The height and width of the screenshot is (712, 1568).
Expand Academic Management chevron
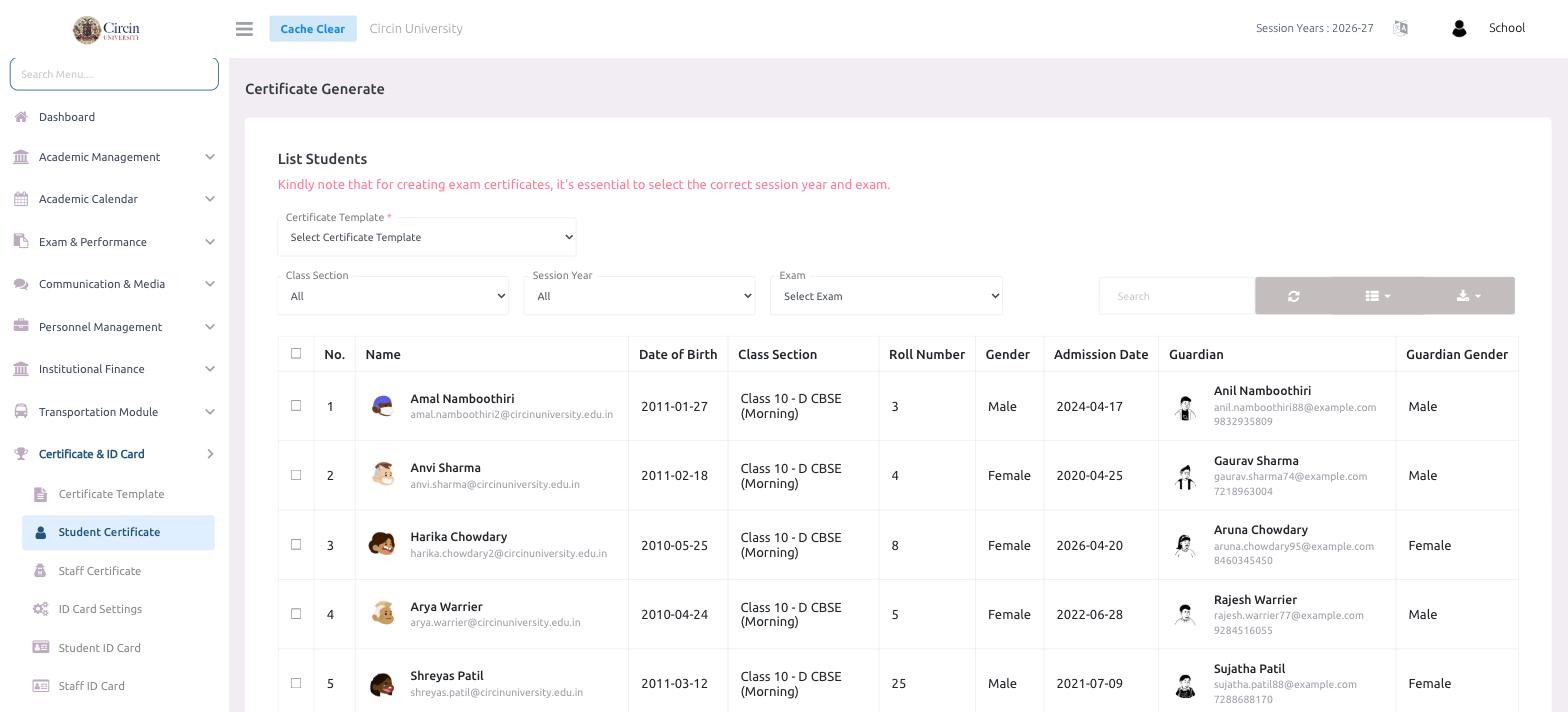tap(209, 157)
